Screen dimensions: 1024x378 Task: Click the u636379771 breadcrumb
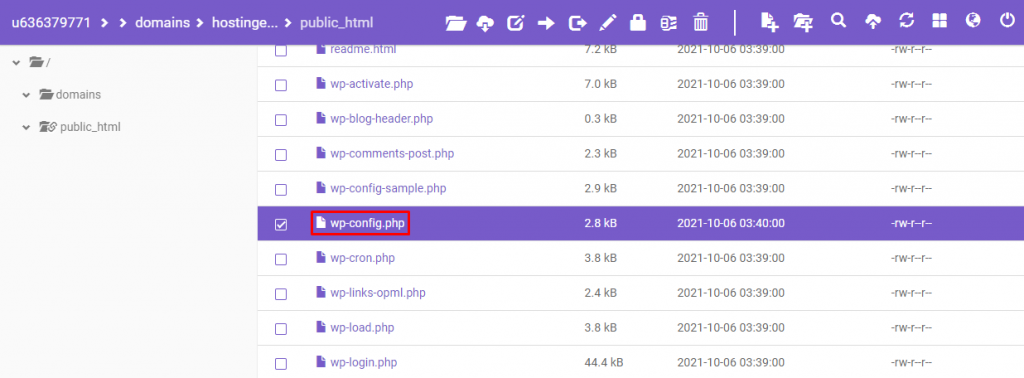point(50,24)
